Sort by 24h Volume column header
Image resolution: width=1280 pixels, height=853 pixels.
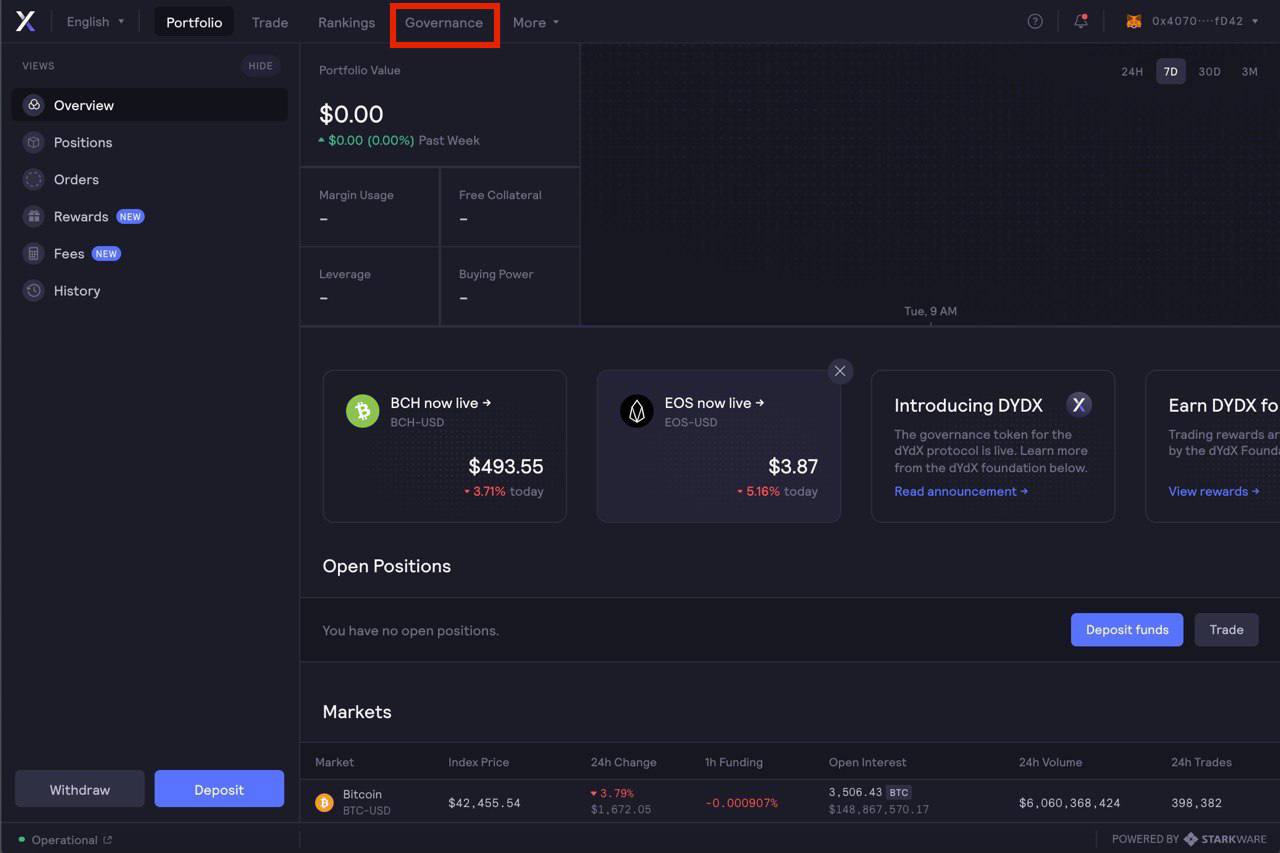click(x=1050, y=762)
